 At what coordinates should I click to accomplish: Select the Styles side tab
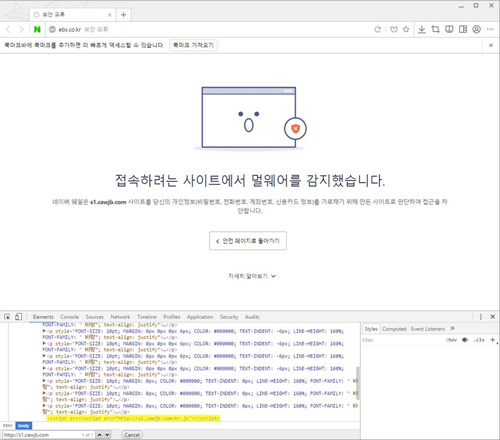[371, 329]
